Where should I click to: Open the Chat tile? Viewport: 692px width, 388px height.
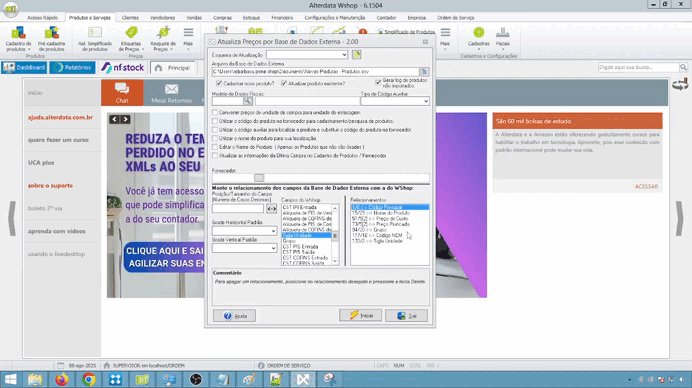click(x=122, y=93)
